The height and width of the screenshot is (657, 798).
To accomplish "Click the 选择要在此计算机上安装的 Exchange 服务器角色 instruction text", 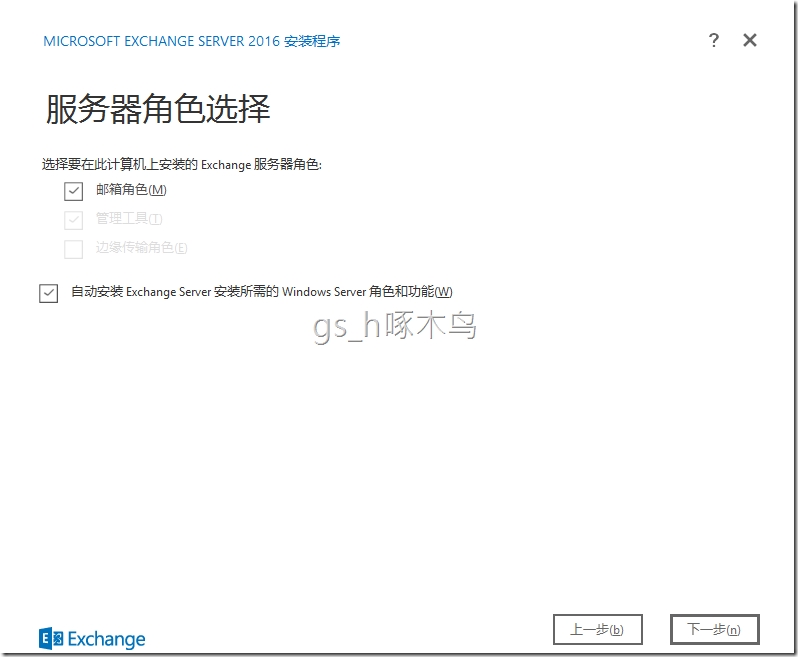I will 182,164.
